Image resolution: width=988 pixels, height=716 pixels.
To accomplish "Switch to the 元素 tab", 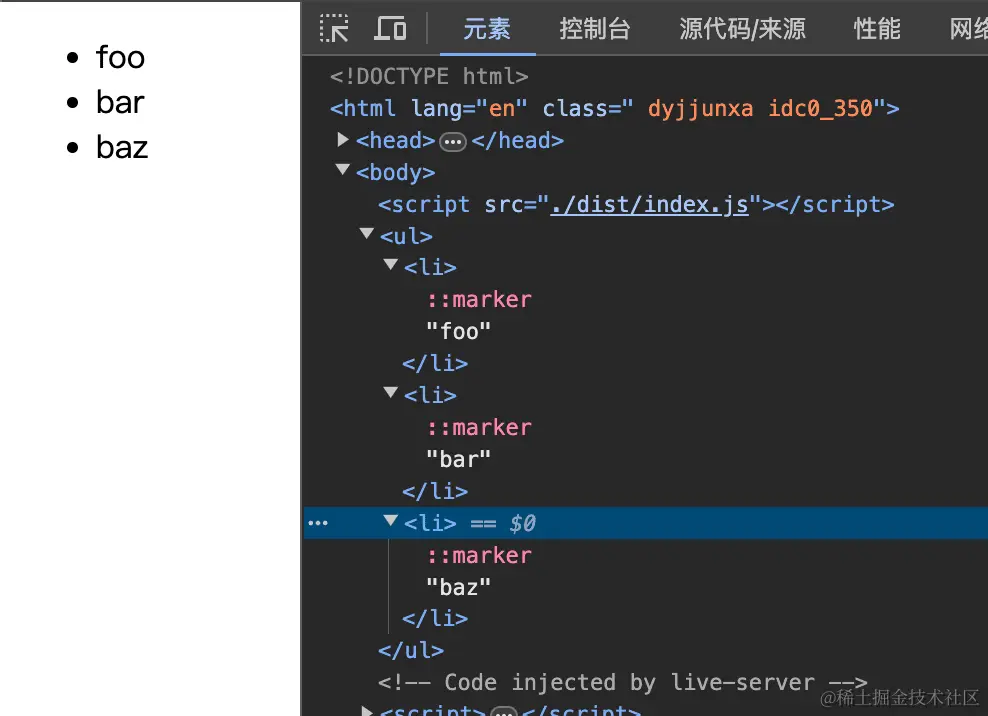I will (487, 29).
